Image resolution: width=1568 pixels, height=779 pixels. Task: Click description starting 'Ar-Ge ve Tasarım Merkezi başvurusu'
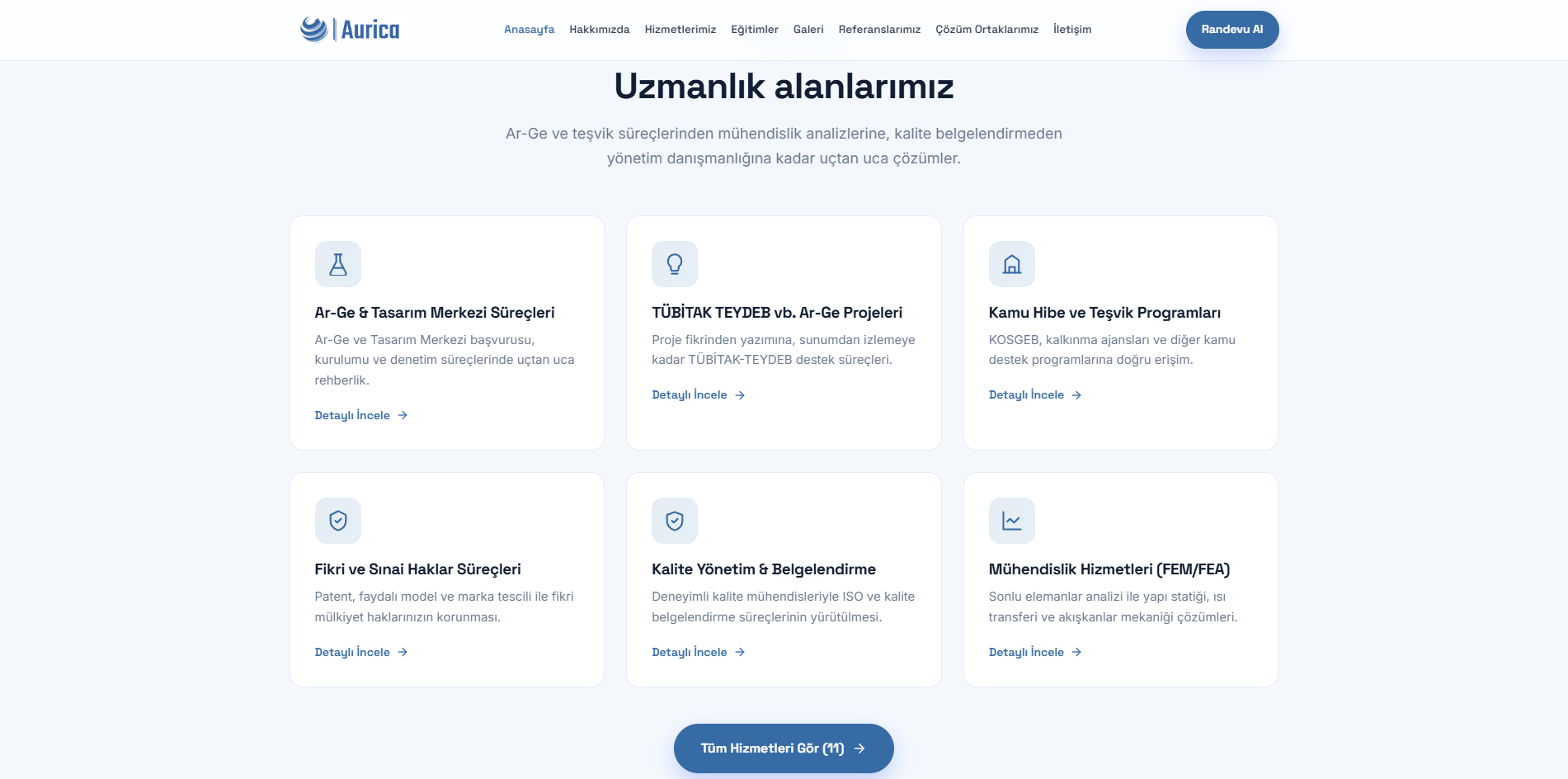445,360
